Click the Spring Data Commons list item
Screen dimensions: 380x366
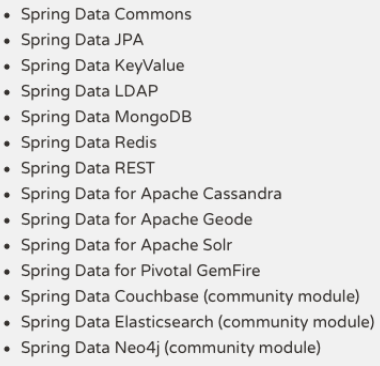point(106,15)
